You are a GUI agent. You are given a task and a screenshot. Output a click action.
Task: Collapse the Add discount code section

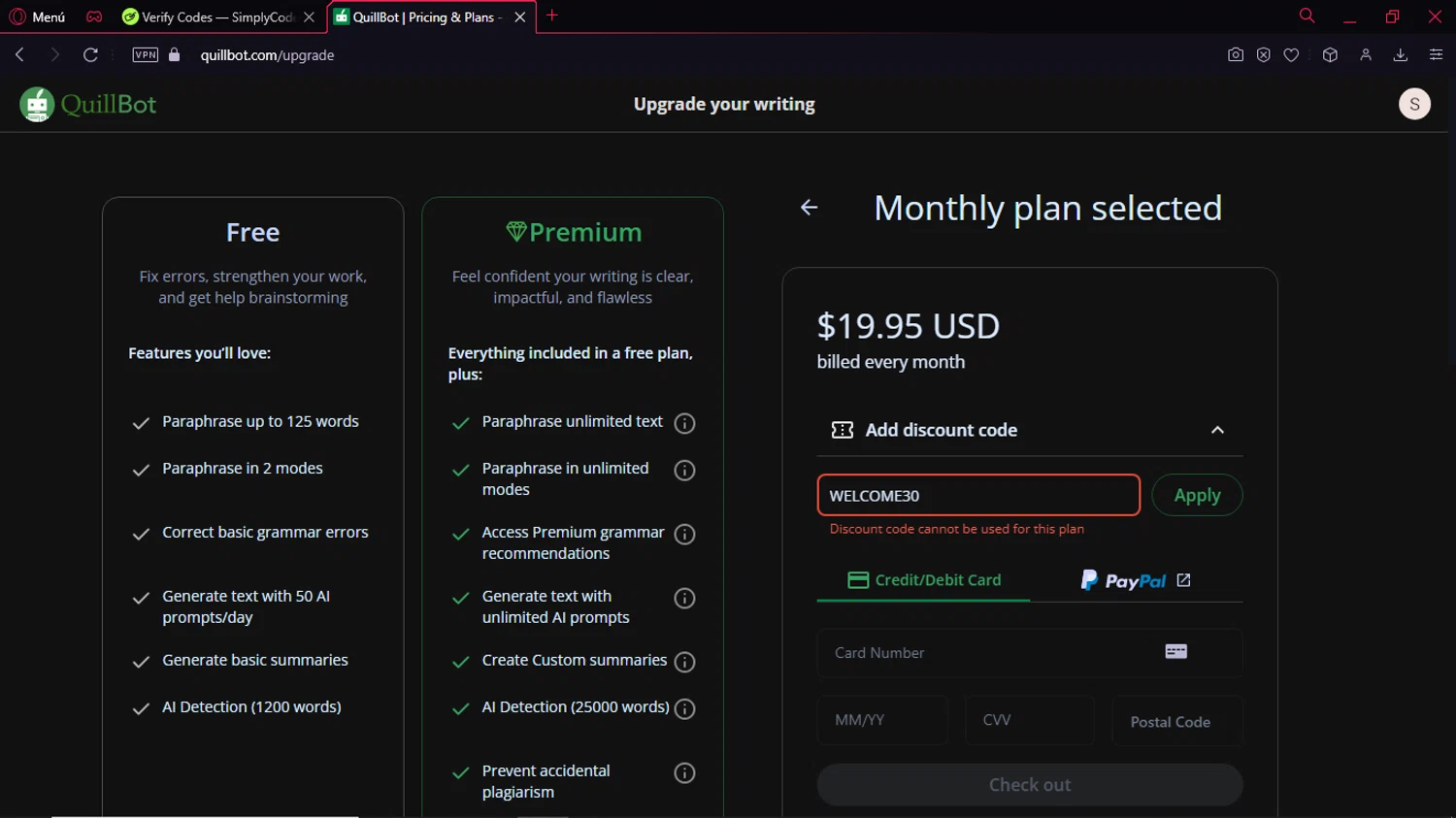point(1217,430)
